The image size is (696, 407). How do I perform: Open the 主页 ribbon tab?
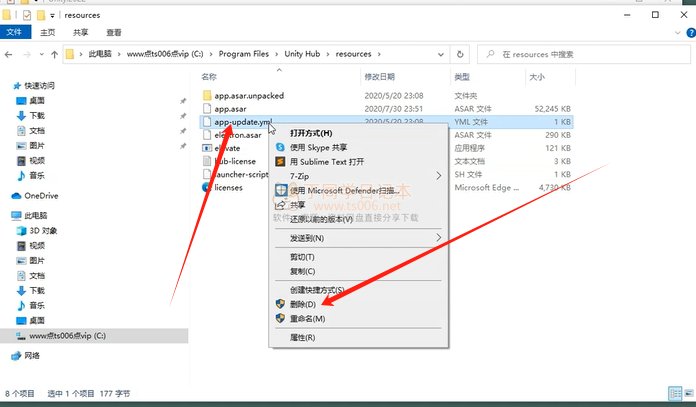click(47, 32)
